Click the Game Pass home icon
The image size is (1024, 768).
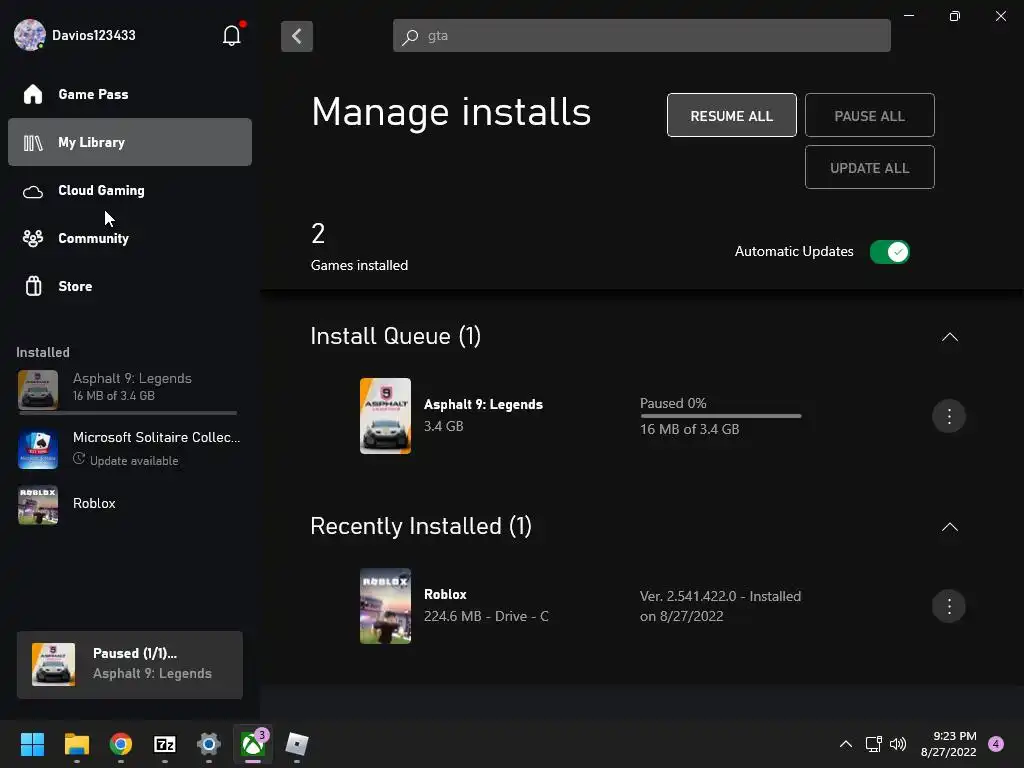(33, 94)
